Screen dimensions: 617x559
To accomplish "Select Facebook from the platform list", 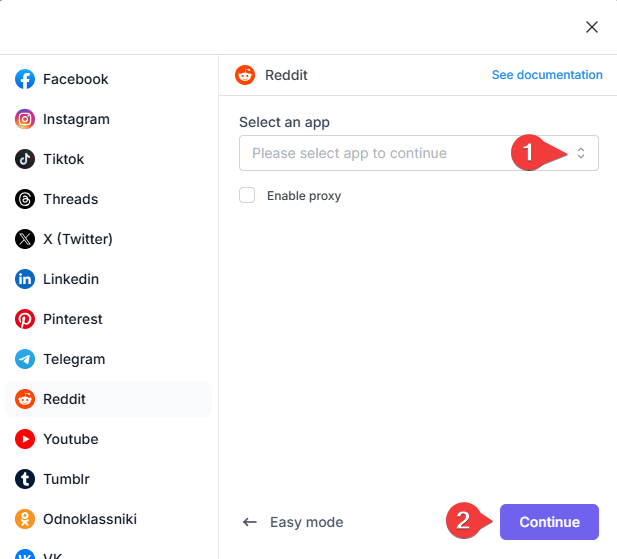I will (x=108, y=79).
